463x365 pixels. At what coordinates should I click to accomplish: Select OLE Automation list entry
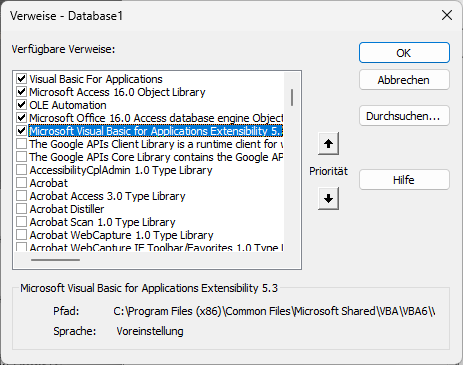click(x=68, y=105)
